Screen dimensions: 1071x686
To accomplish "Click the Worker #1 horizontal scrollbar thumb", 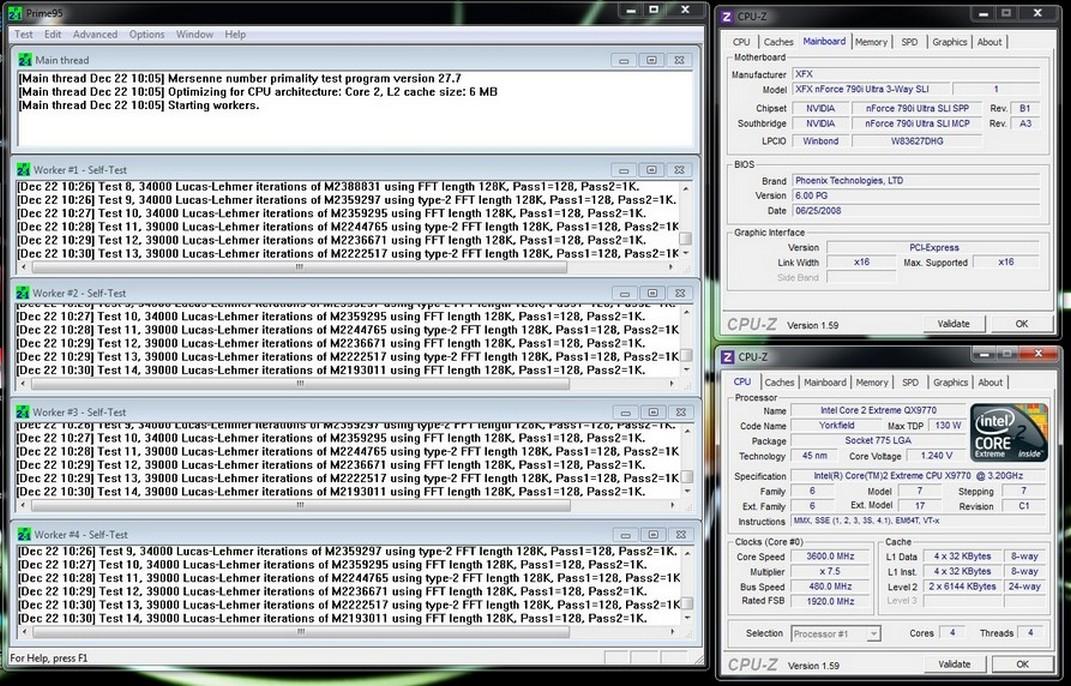I will [298, 267].
